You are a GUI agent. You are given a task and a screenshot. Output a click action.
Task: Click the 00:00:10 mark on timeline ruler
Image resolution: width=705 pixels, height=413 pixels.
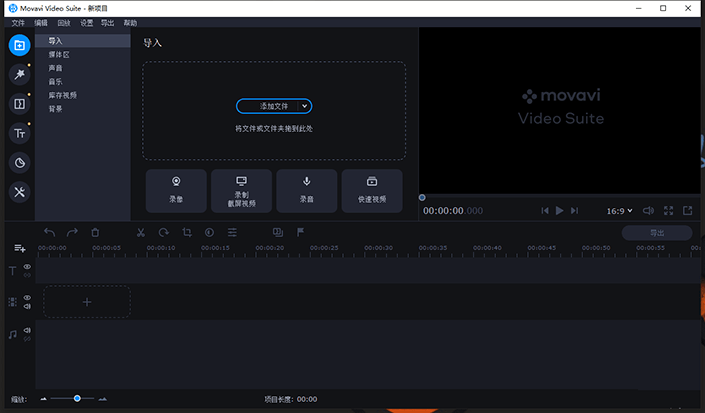161,248
